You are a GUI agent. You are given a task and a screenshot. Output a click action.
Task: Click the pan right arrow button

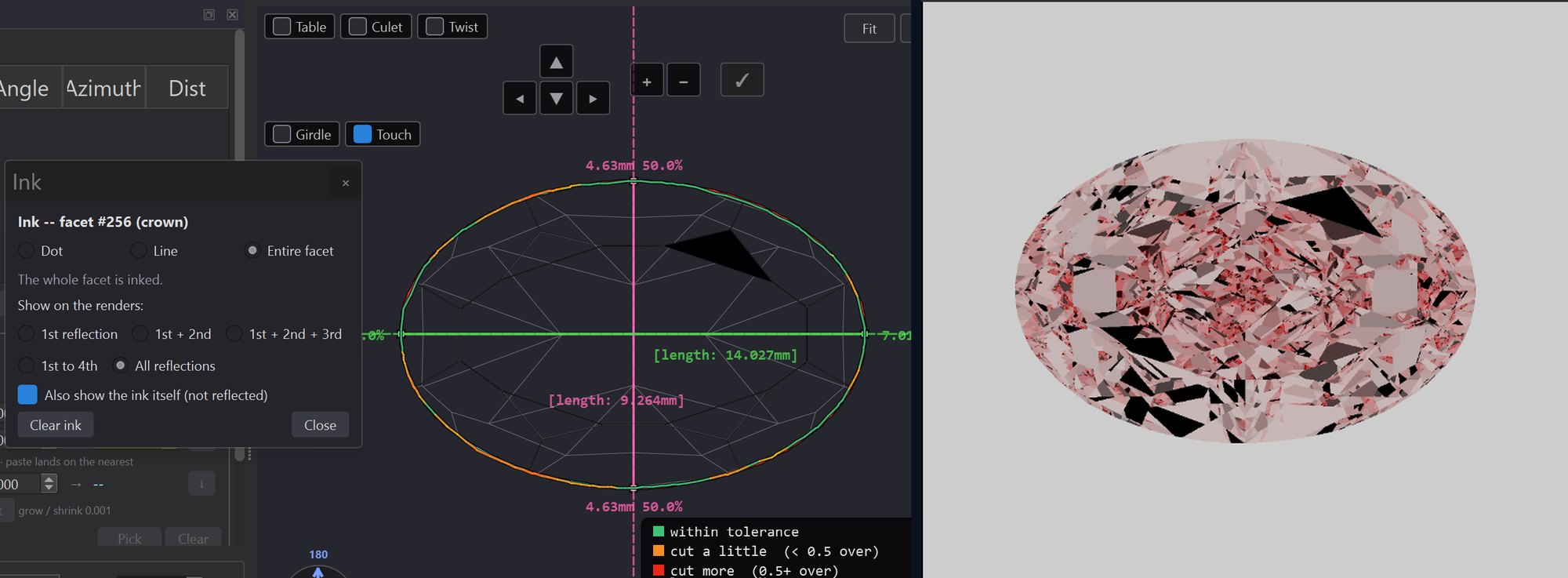pos(593,98)
